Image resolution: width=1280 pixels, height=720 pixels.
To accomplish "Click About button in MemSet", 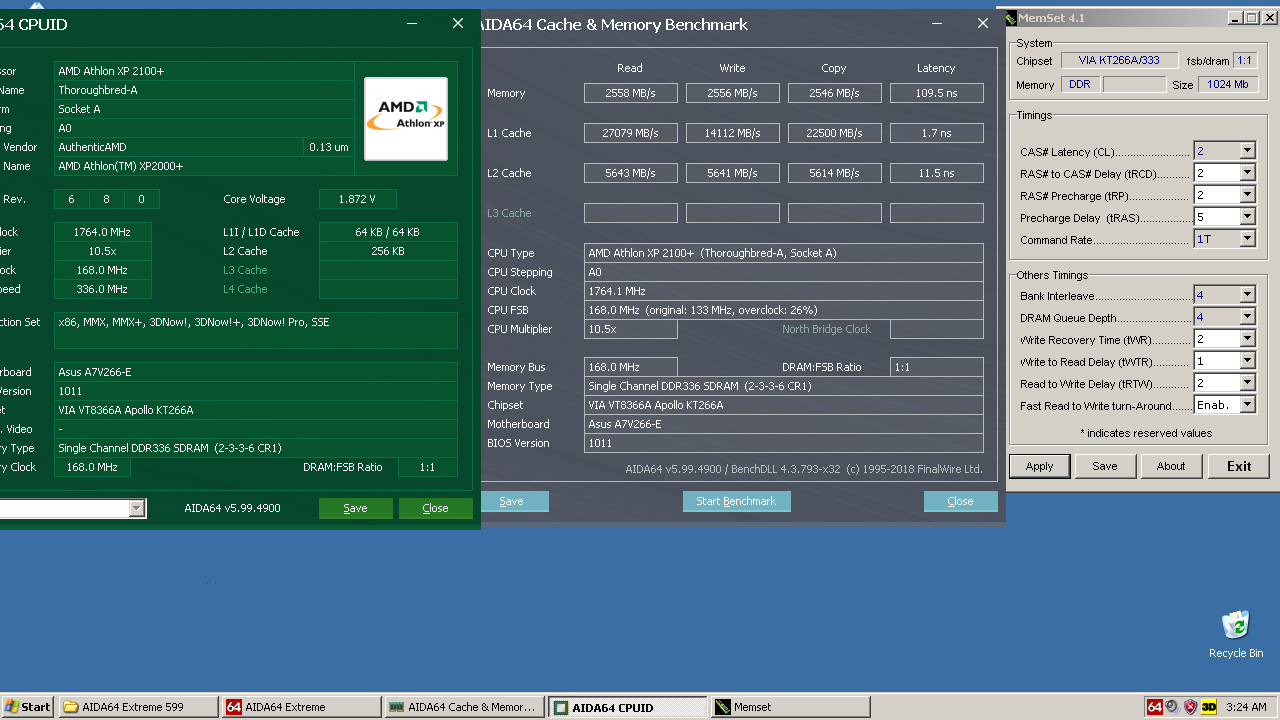I will 1171,466.
